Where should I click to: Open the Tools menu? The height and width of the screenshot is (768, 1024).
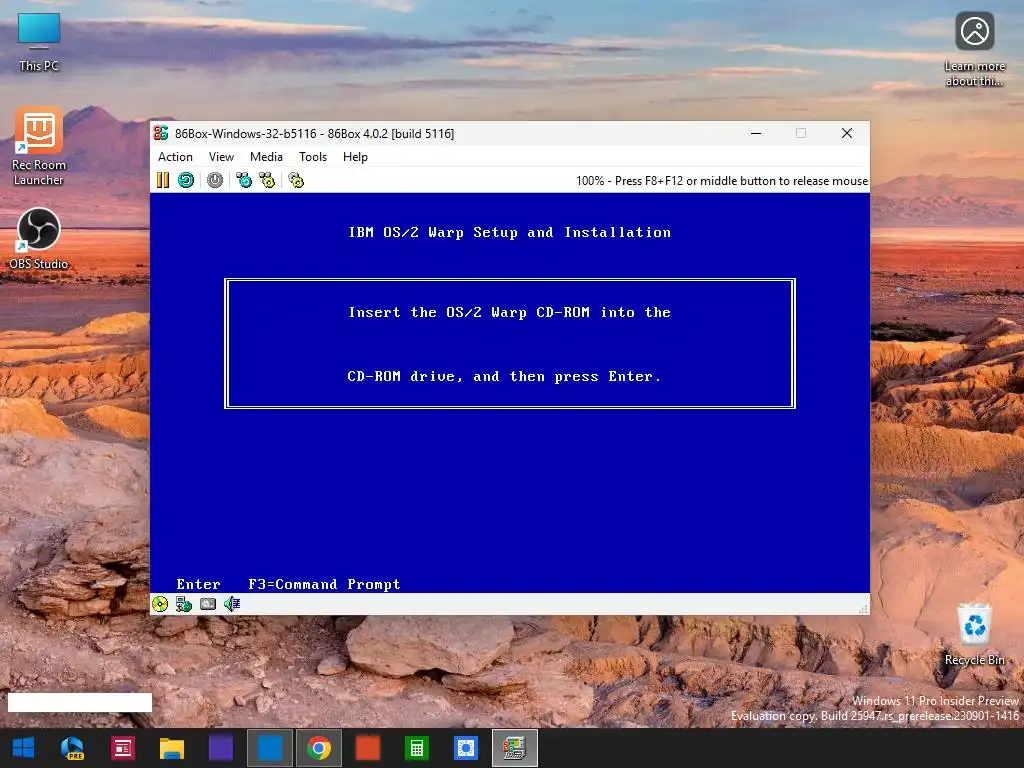point(313,157)
